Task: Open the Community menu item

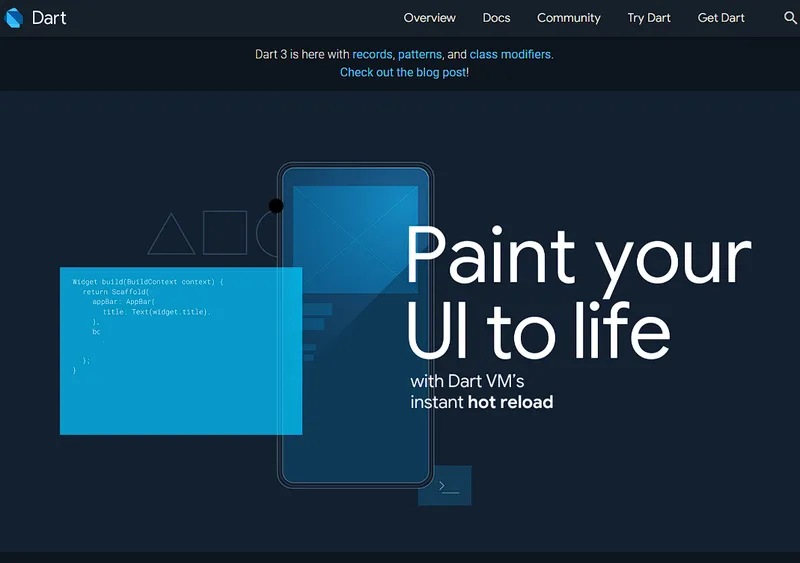Action: (569, 18)
